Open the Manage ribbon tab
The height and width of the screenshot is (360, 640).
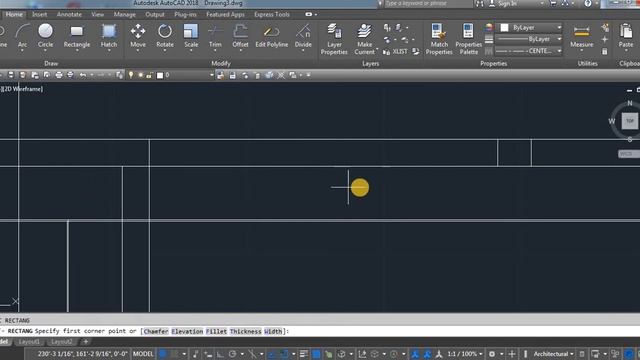(x=124, y=14)
